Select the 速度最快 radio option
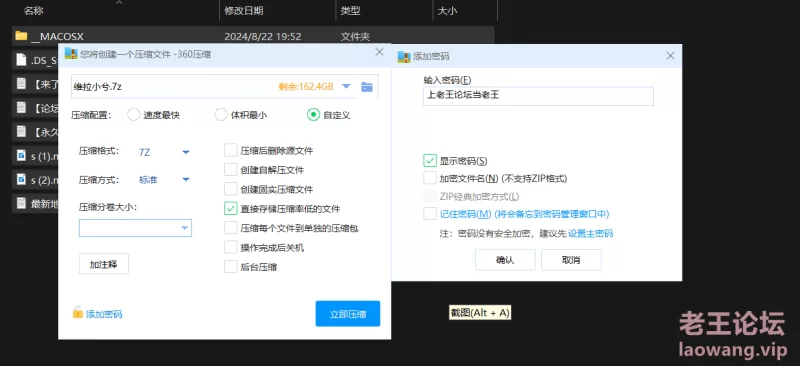800x366 pixels. [x=134, y=115]
